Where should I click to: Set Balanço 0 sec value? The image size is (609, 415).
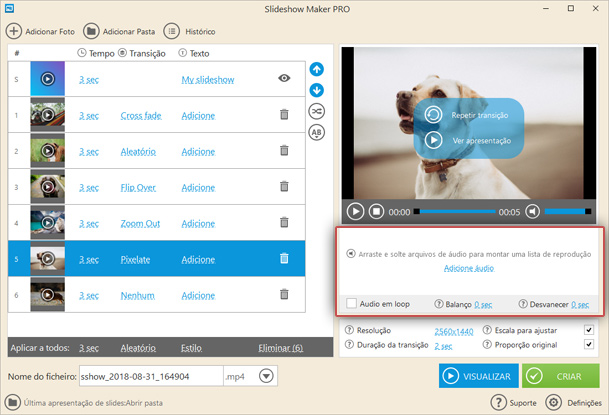(x=483, y=305)
